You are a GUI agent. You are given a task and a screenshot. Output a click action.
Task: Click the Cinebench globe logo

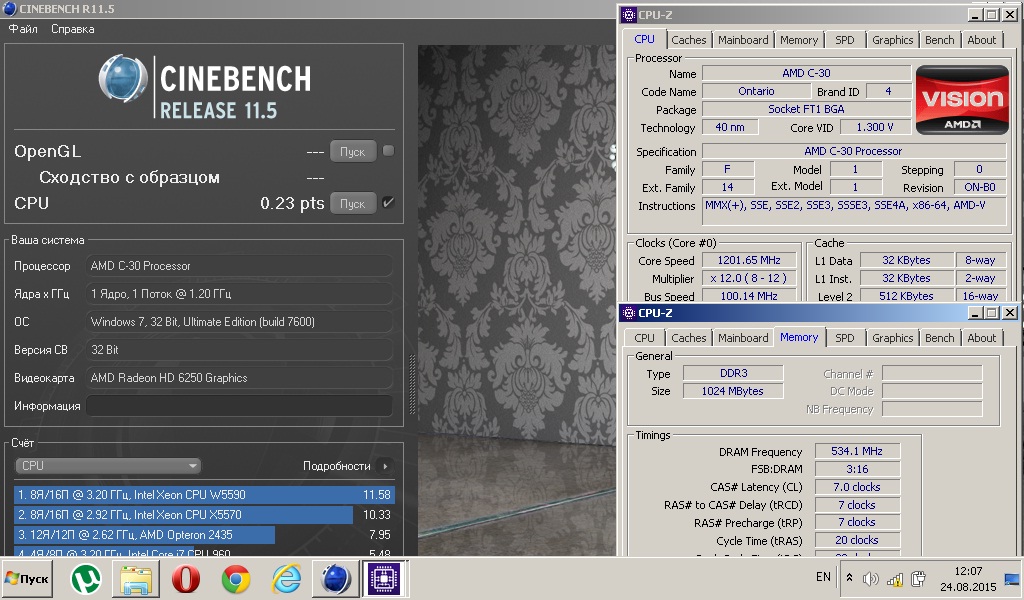[x=123, y=80]
